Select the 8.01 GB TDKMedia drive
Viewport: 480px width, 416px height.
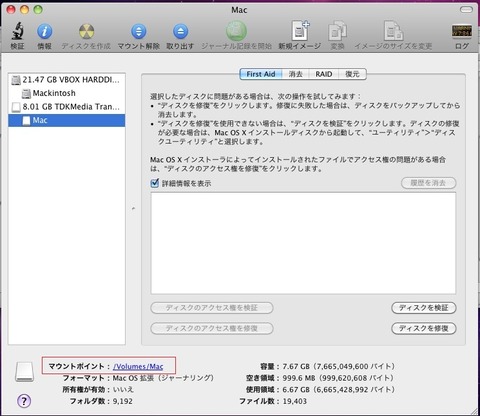[x=67, y=107]
